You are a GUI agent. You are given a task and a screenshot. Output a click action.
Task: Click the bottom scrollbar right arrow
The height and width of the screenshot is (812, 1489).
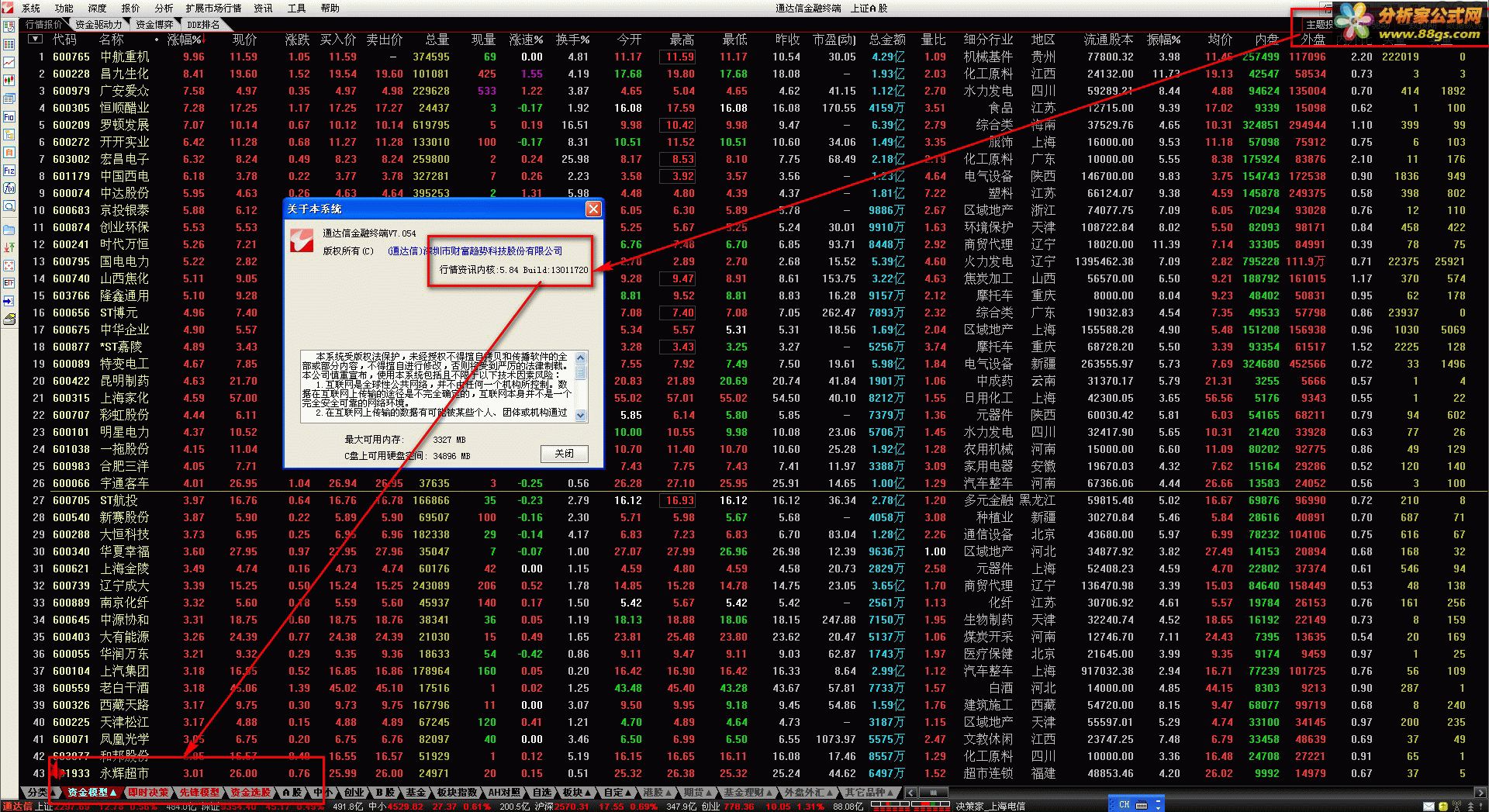pos(1480,792)
